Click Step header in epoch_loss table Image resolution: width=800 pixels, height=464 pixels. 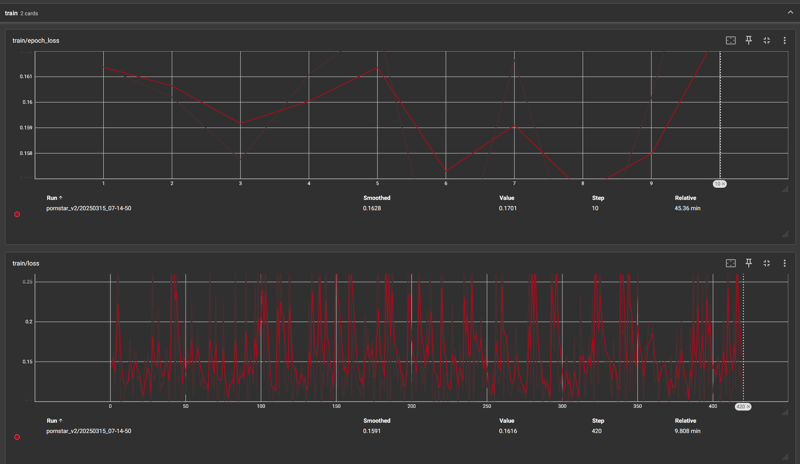coord(598,198)
